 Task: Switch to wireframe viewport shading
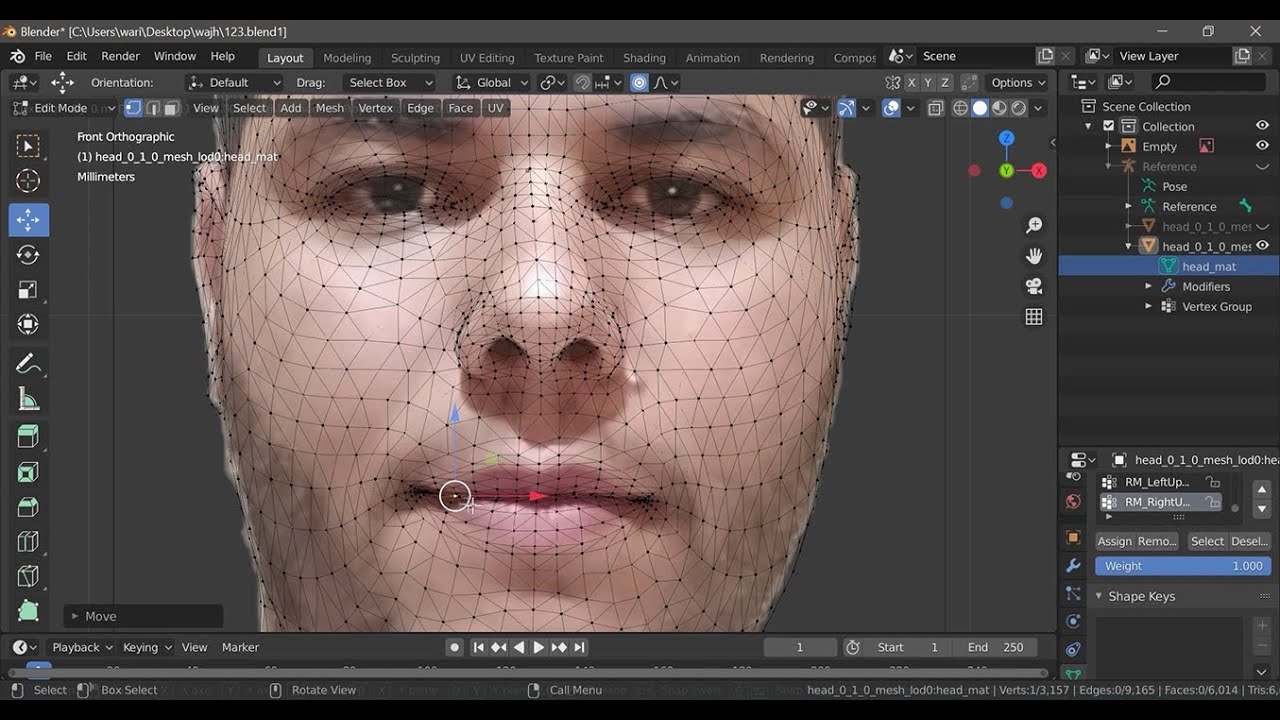point(960,108)
